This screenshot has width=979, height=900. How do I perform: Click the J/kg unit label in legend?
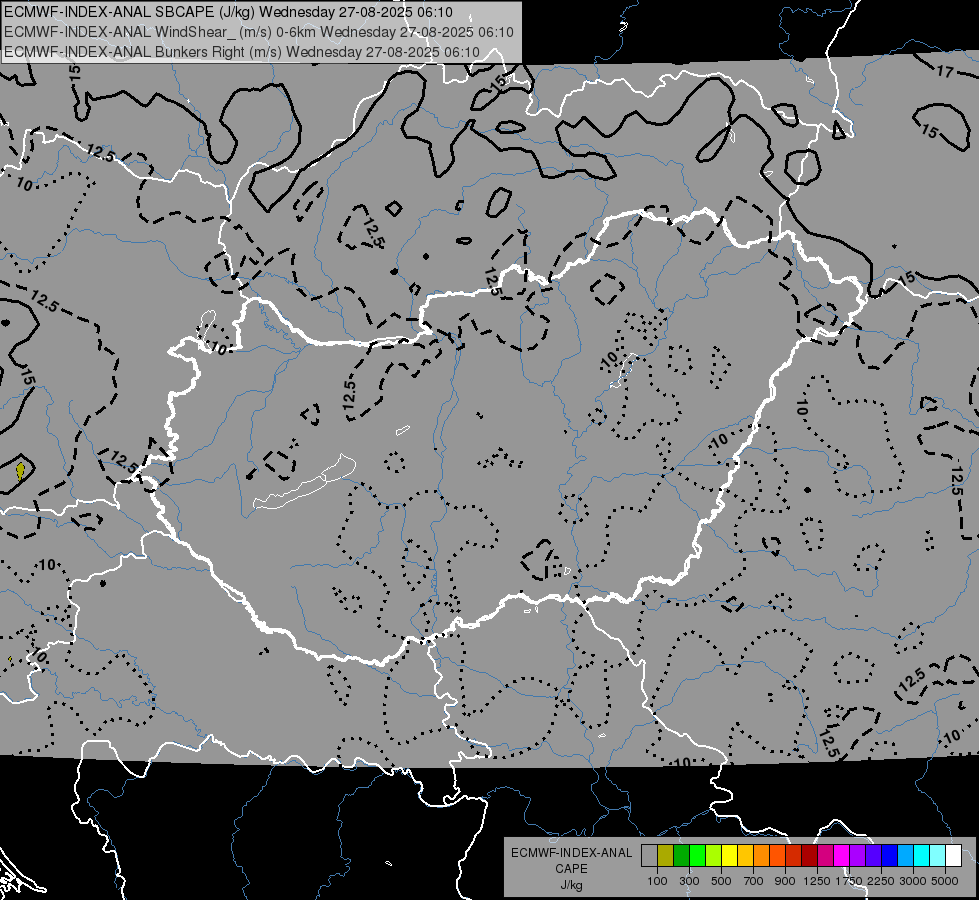(x=571, y=885)
